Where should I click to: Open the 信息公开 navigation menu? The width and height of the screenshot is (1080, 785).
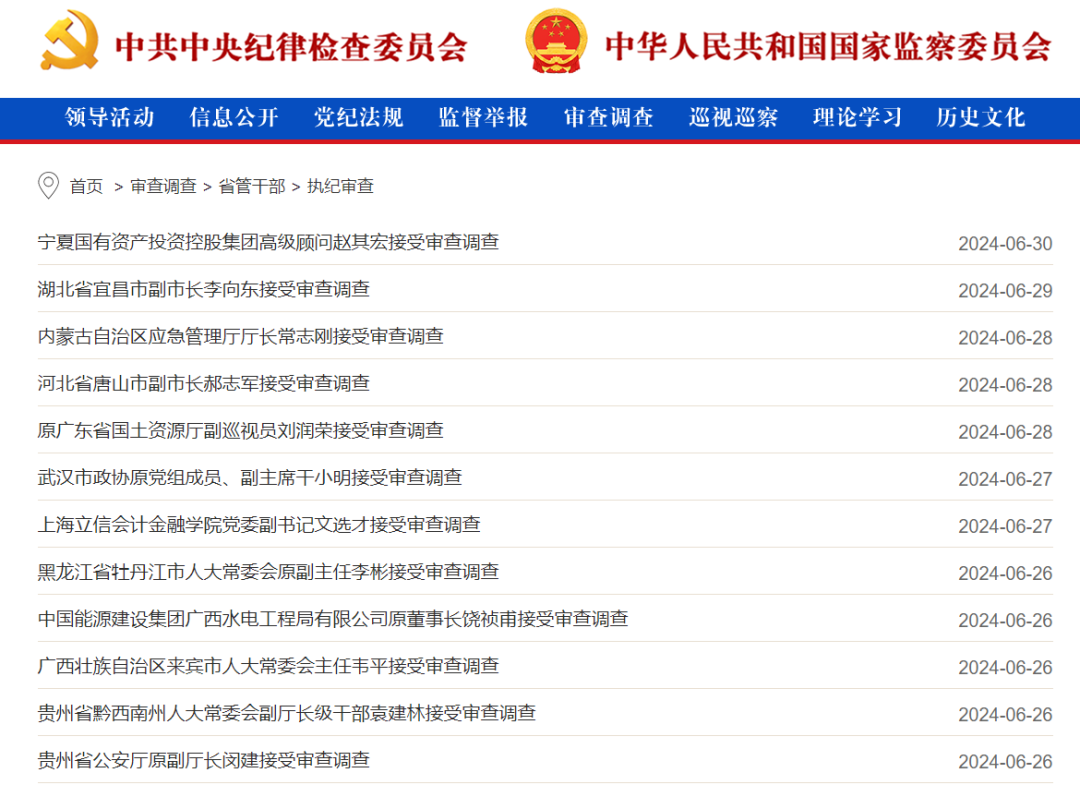[x=234, y=118]
